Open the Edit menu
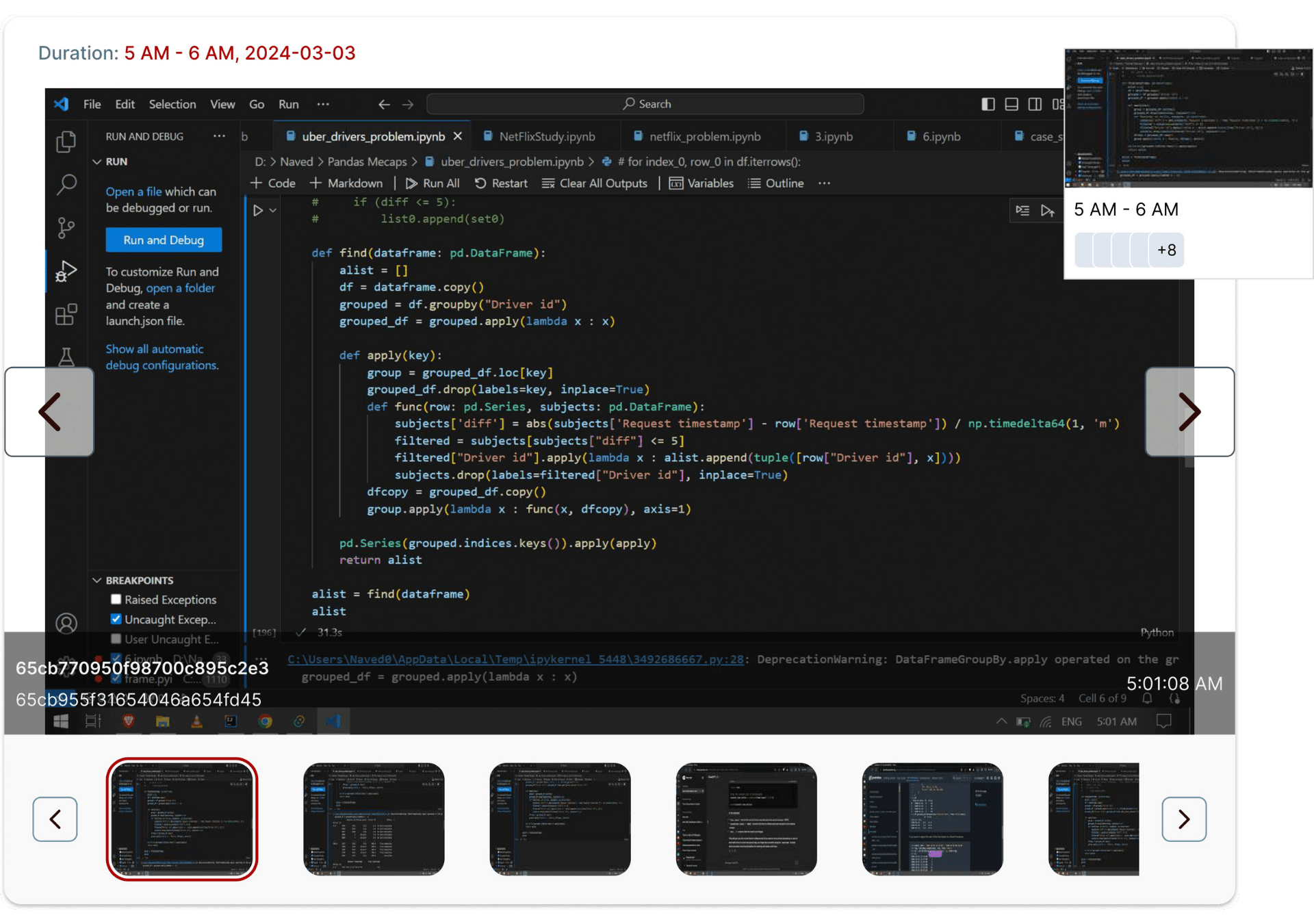This screenshot has height=924, width=1314. (x=125, y=104)
